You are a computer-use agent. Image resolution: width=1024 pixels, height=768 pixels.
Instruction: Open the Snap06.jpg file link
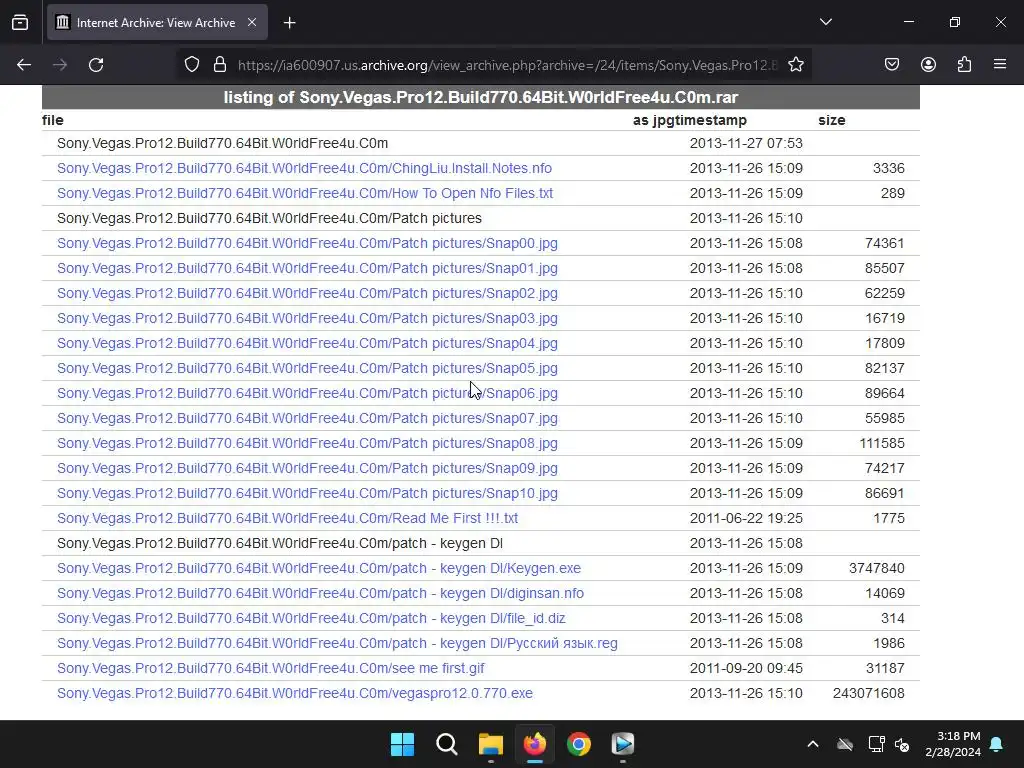coord(307,393)
